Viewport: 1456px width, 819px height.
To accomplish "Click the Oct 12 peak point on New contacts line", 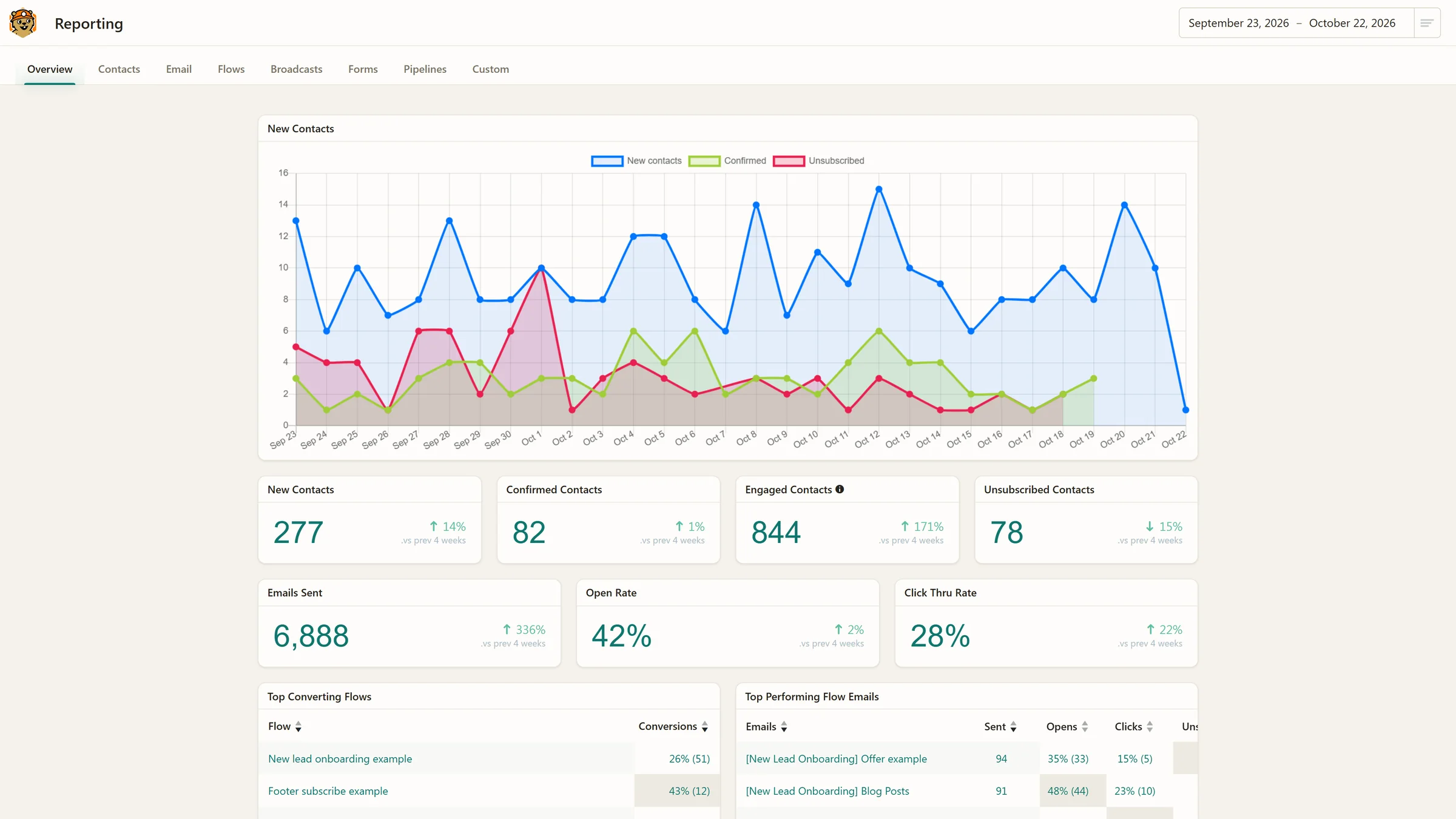I will point(879,189).
